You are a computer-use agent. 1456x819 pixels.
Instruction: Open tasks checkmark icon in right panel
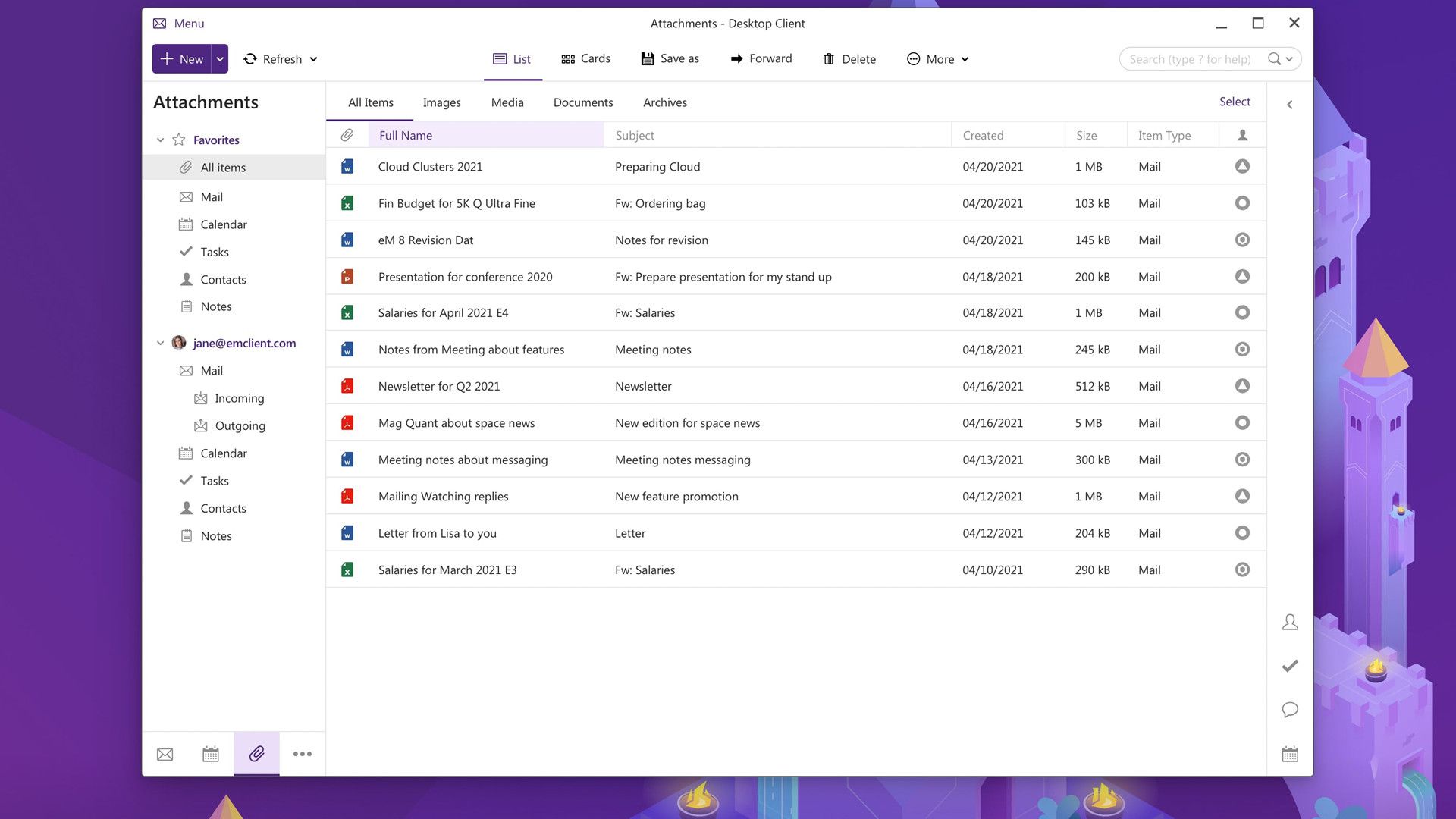[x=1289, y=666]
